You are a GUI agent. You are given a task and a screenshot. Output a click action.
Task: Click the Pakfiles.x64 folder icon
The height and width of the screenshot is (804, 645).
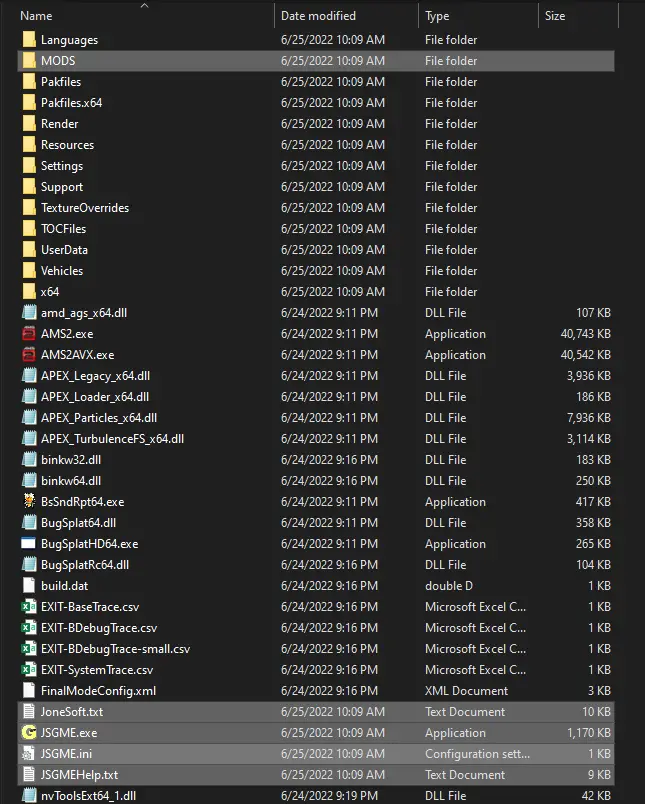pos(29,103)
